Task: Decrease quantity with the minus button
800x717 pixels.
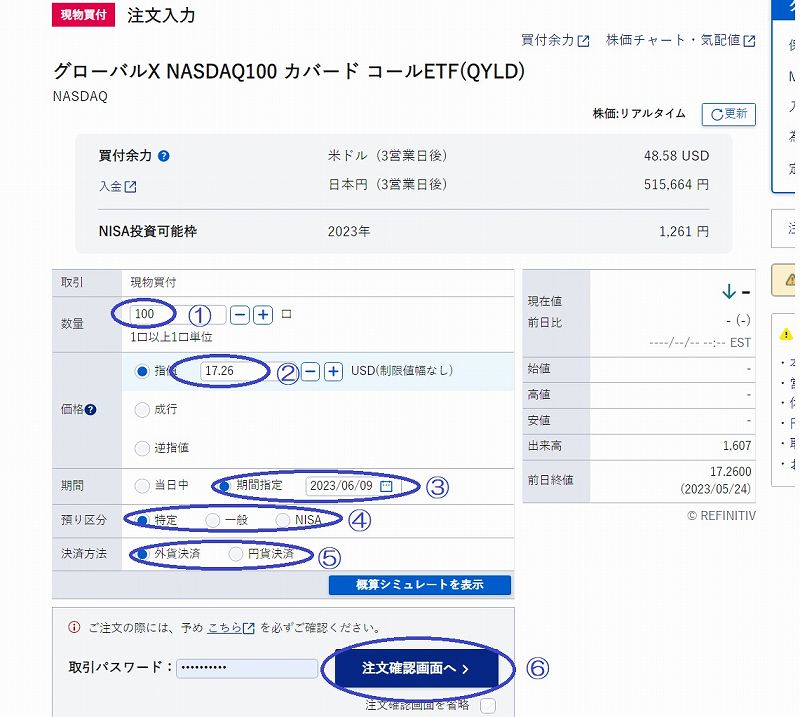Action: click(240, 315)
